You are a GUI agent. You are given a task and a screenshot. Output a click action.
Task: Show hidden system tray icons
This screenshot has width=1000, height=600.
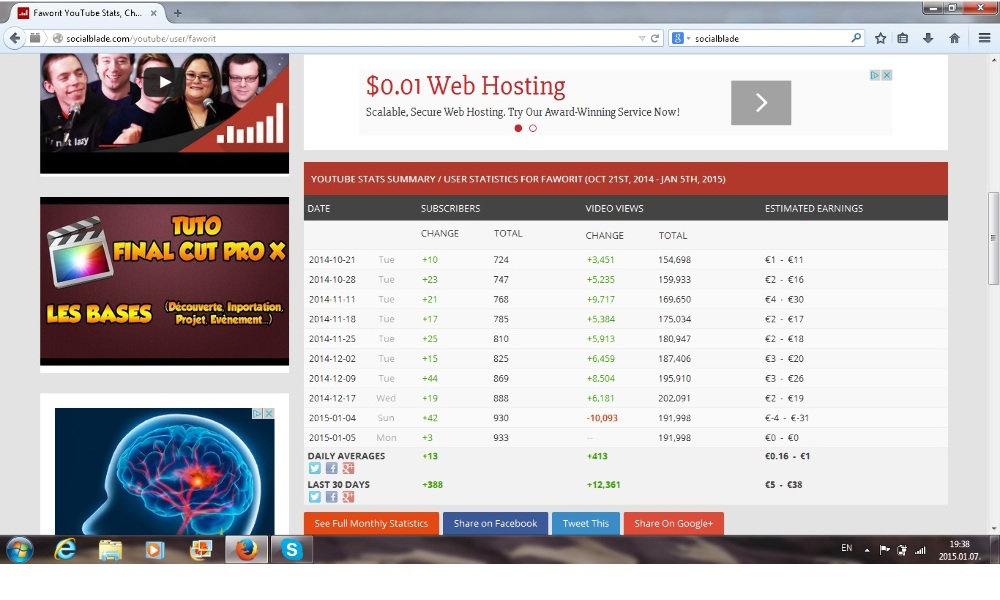(867, 550)
